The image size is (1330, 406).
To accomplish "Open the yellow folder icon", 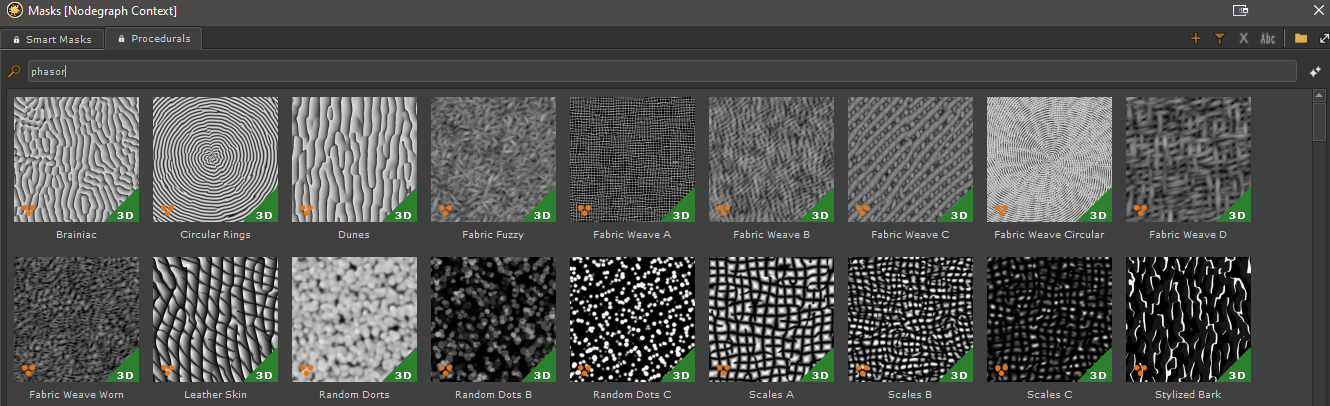I will tap(1301, 39).
